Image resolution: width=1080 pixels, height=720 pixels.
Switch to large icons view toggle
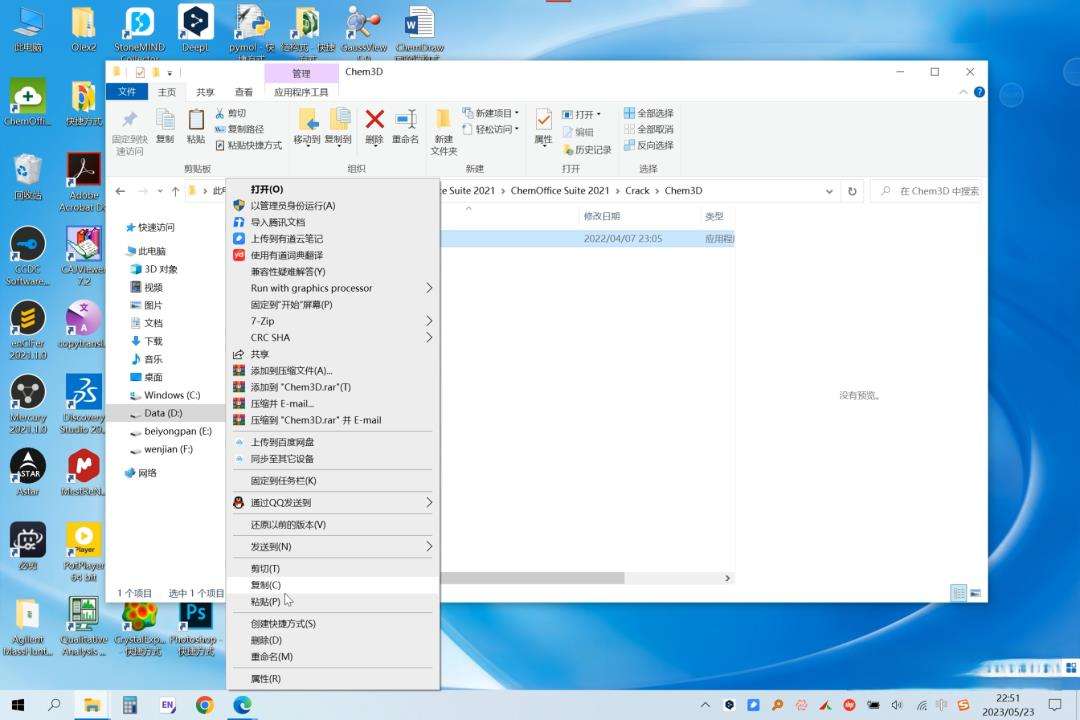(975, 593)
